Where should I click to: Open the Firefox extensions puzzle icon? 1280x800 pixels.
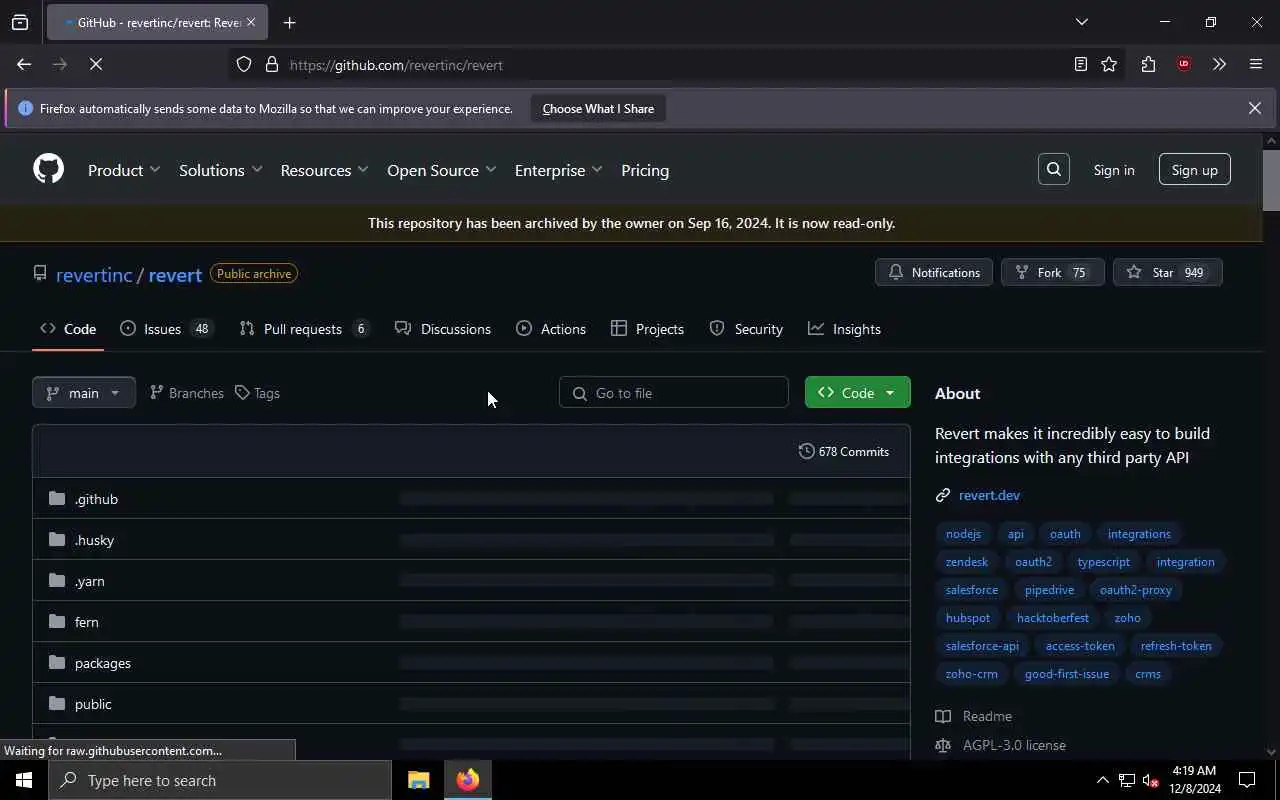click(x=1148, y=65)
